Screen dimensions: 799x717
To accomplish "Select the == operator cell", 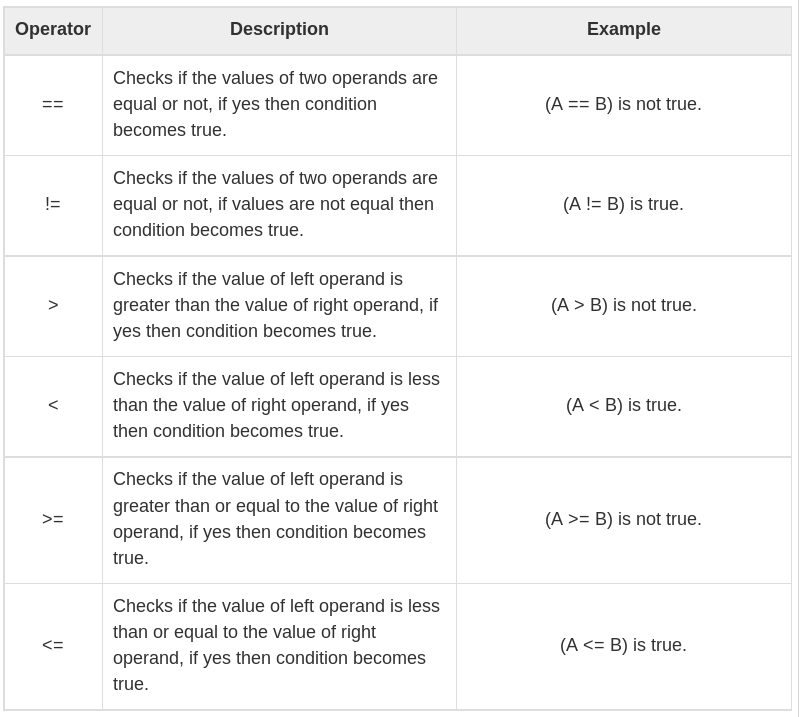I will (x=53, y=105).
